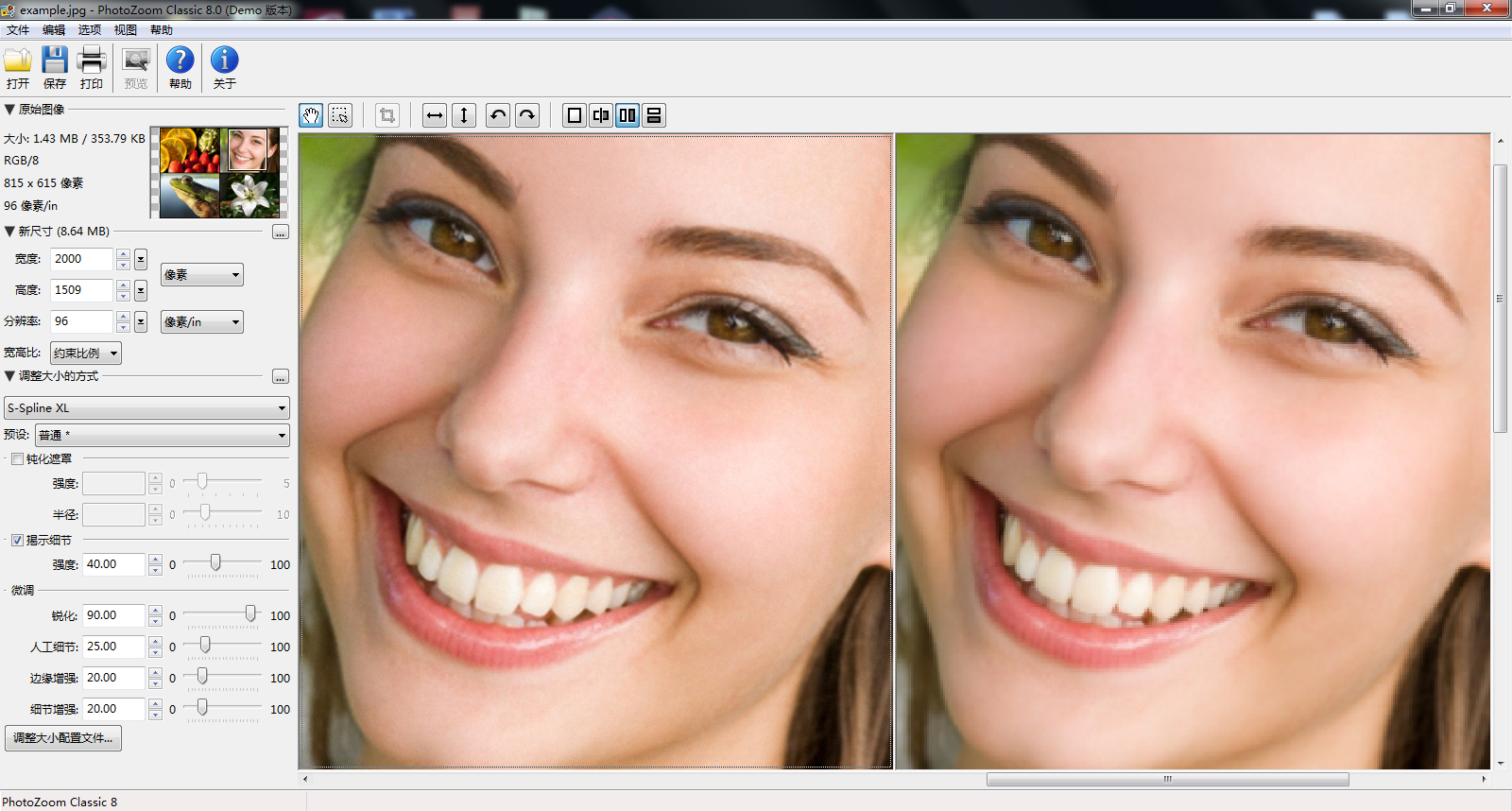Click the 调整大小配置文件... button
This screenshot has width=1512, height=811.
63,738
